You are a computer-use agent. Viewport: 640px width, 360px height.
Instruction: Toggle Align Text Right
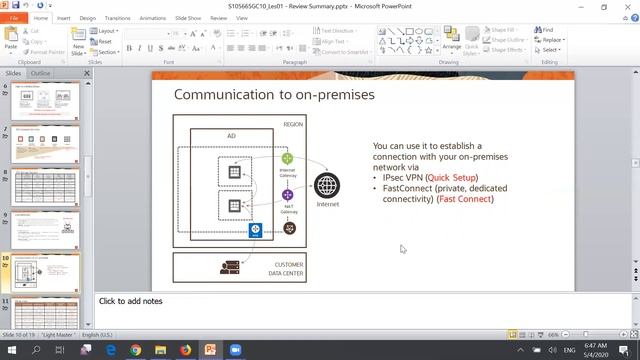[252, 48]
